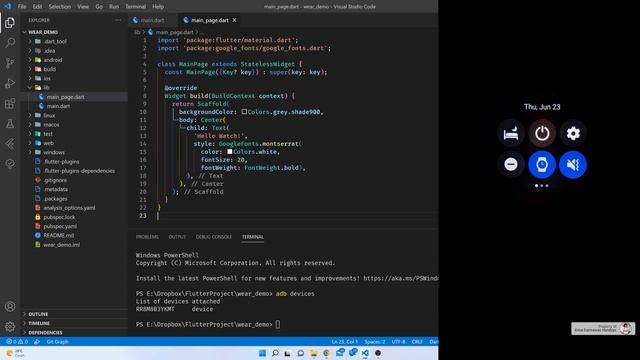Click the Explorer more actions ellipsis
Screen dimensions: 640x360
(118, 20)
